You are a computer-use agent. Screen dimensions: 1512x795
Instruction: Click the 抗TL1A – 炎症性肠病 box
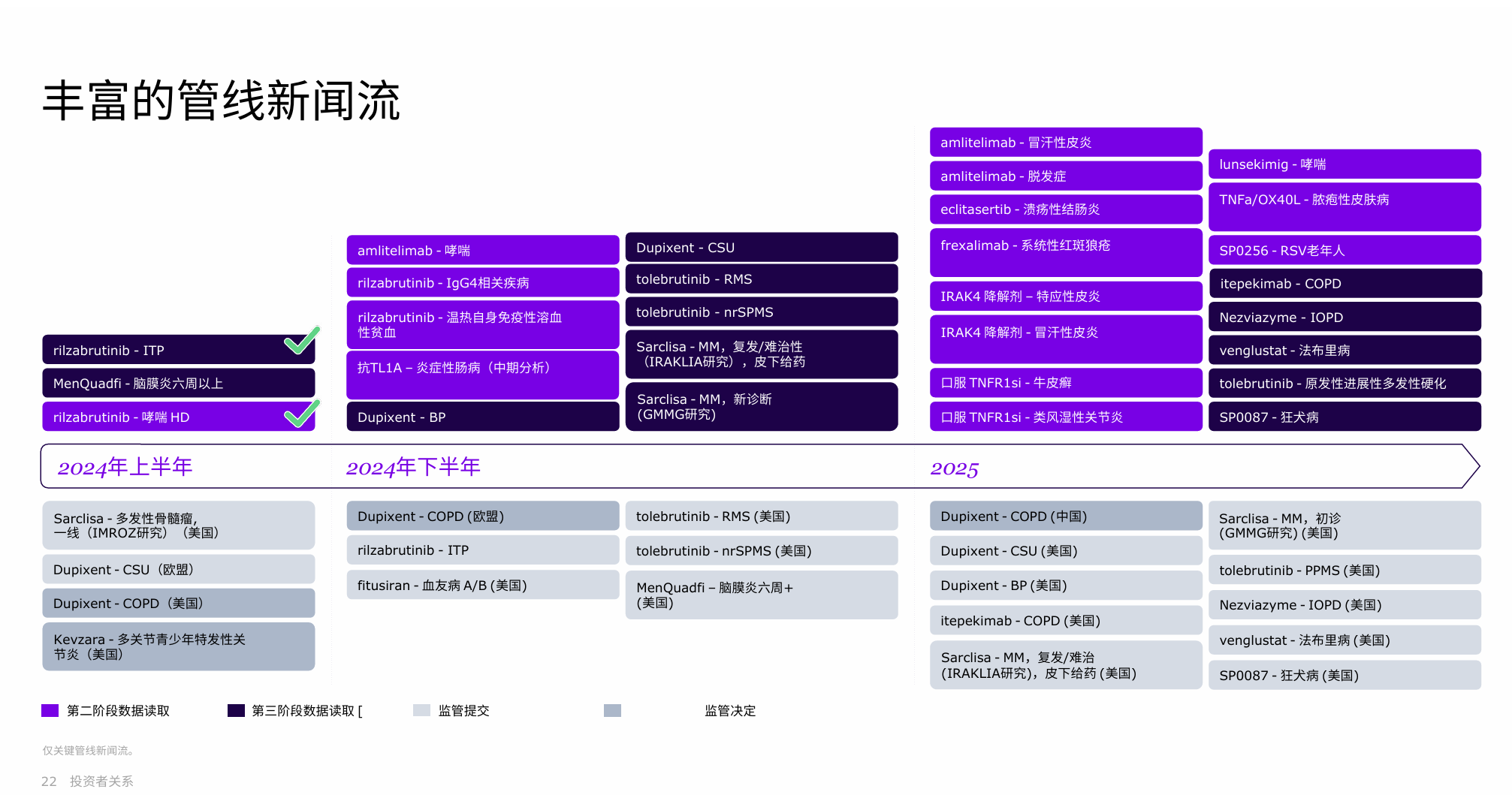click(483, 375)
